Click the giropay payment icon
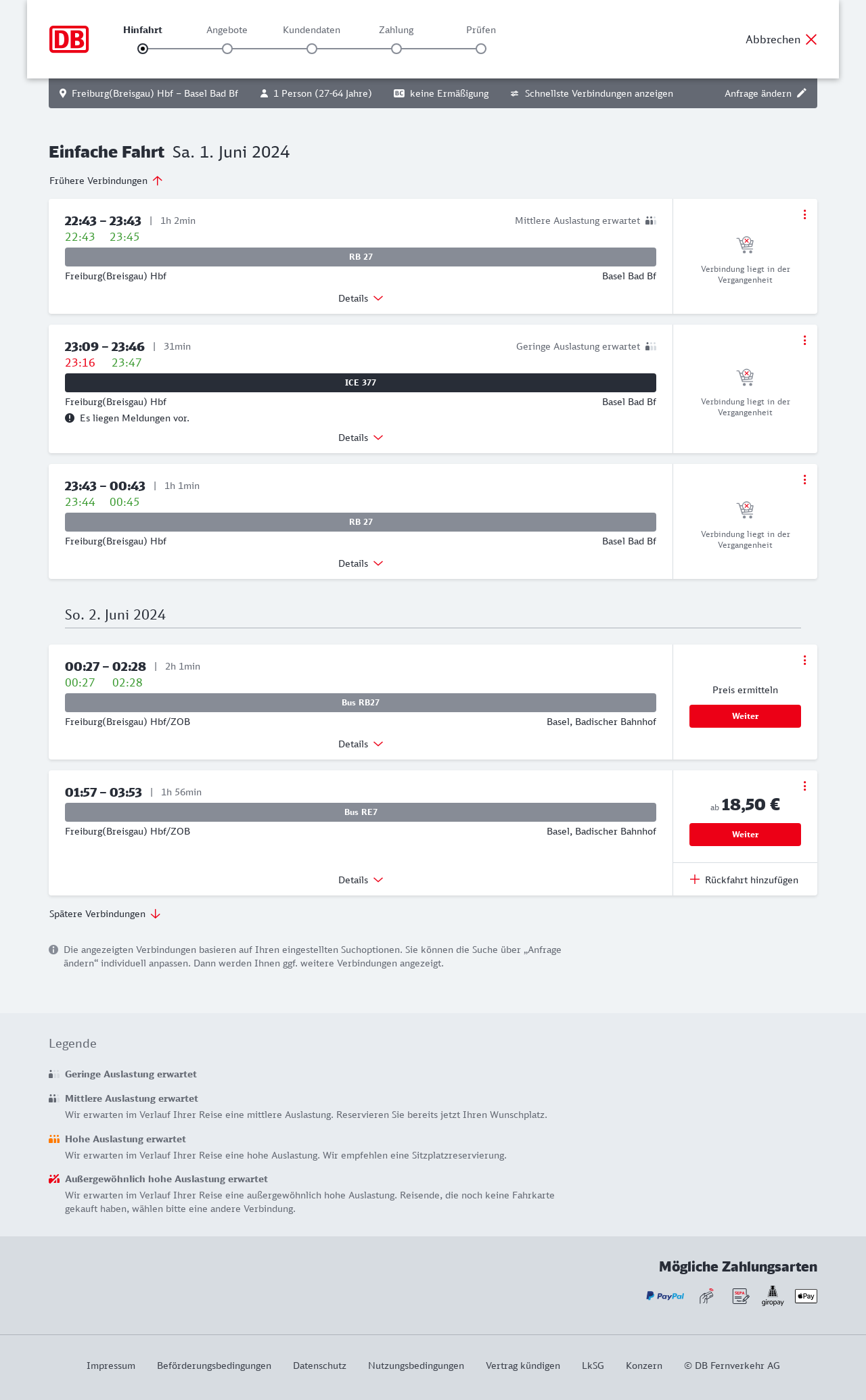This screenshot has width=866, height=1400. coord(773,1296)
